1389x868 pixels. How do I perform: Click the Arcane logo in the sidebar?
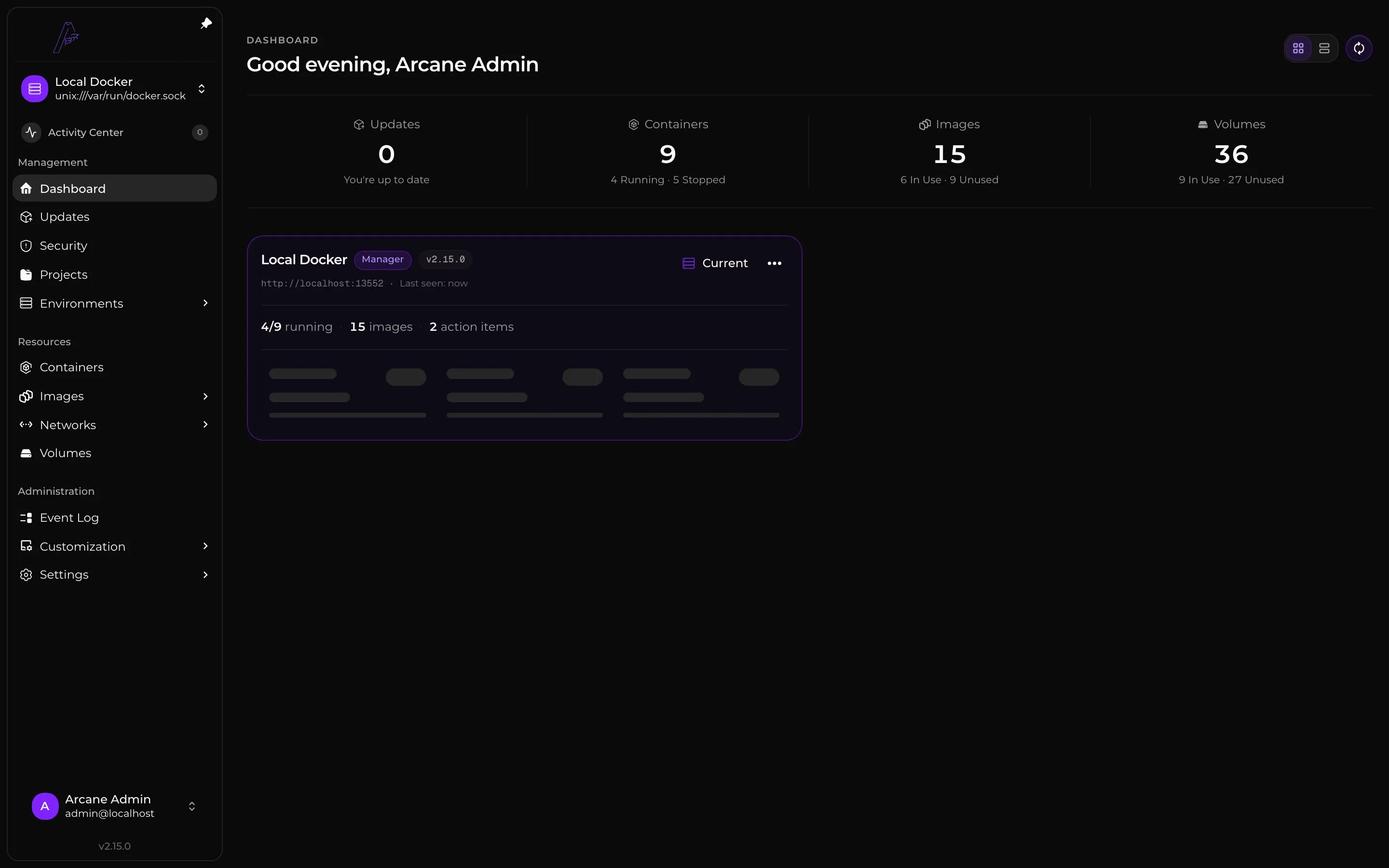66,37
